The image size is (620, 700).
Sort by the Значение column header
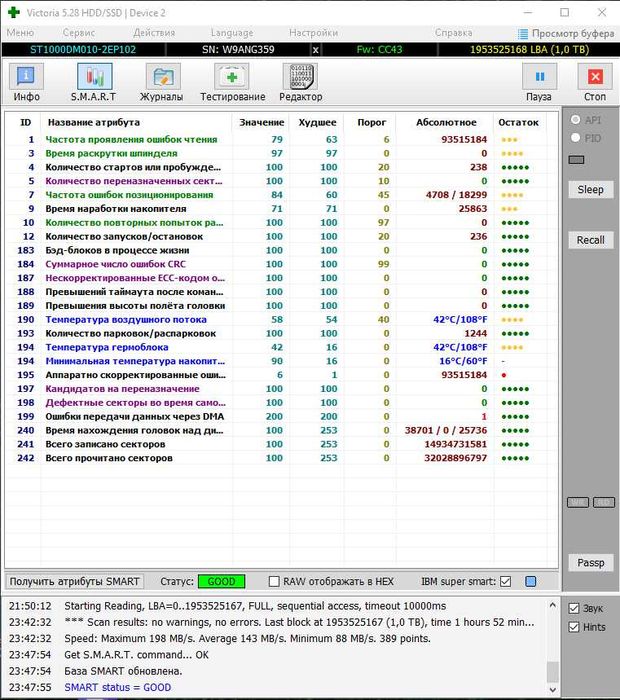262,122
